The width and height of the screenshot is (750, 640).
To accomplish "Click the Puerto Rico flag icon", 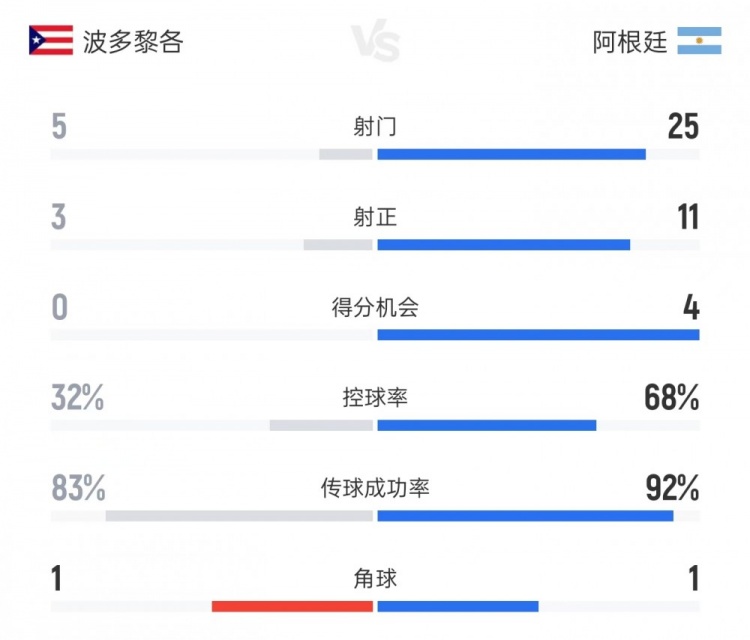I will pyautogui.click(x=51, y=41).
